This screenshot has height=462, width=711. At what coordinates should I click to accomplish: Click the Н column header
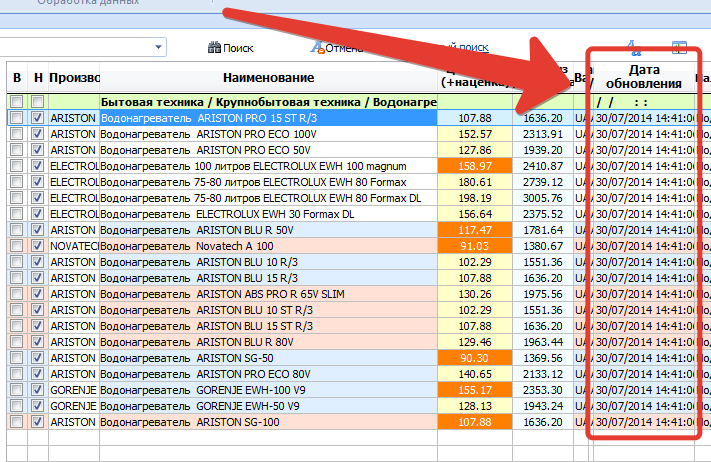coord(38,78)
